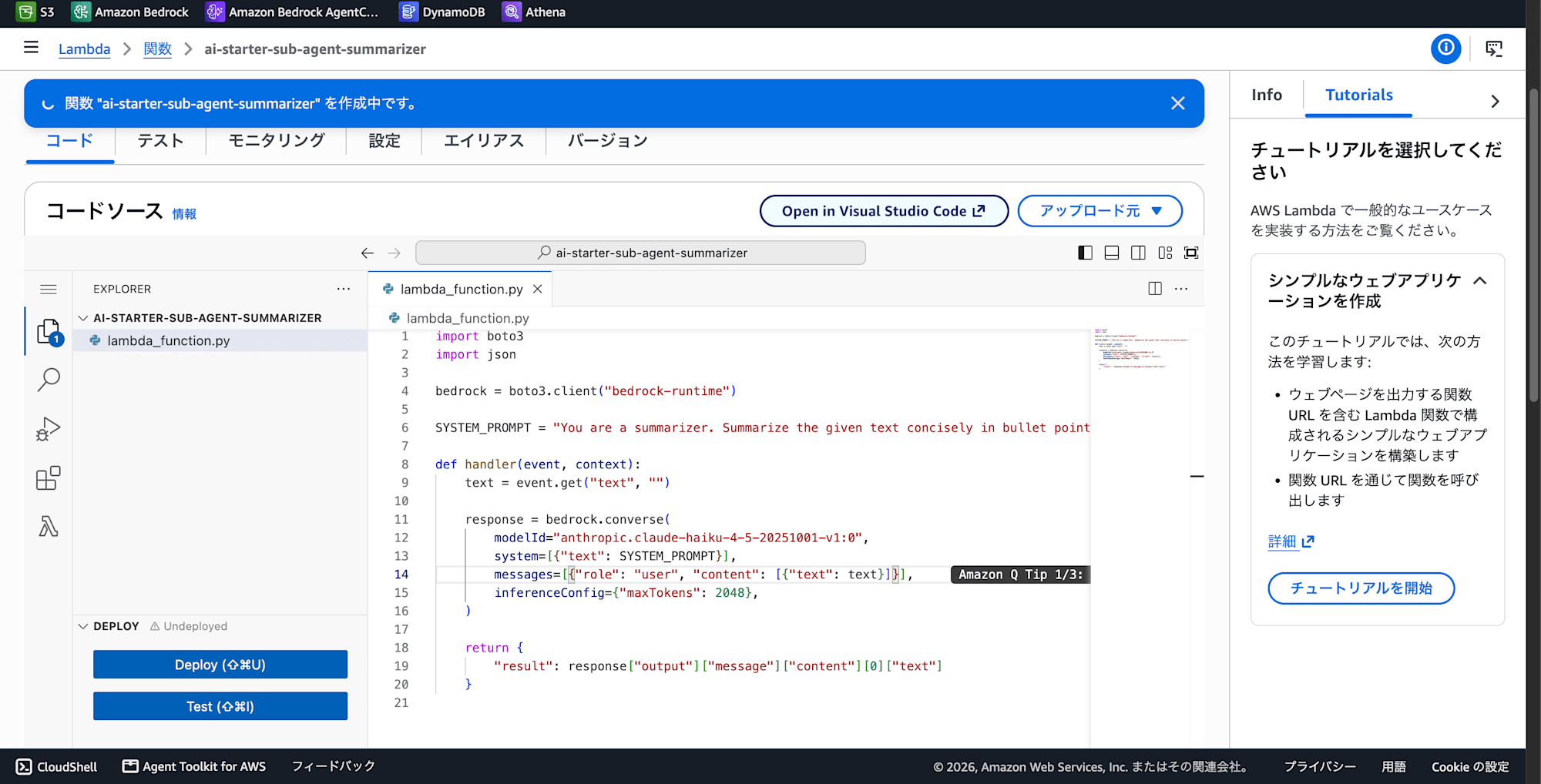This screenshot has height=784, width=1541.
Task: Collapse the AI-STARTER-SUB-AGENT-SUMMARIZER folder
Action: pos(83,318)
